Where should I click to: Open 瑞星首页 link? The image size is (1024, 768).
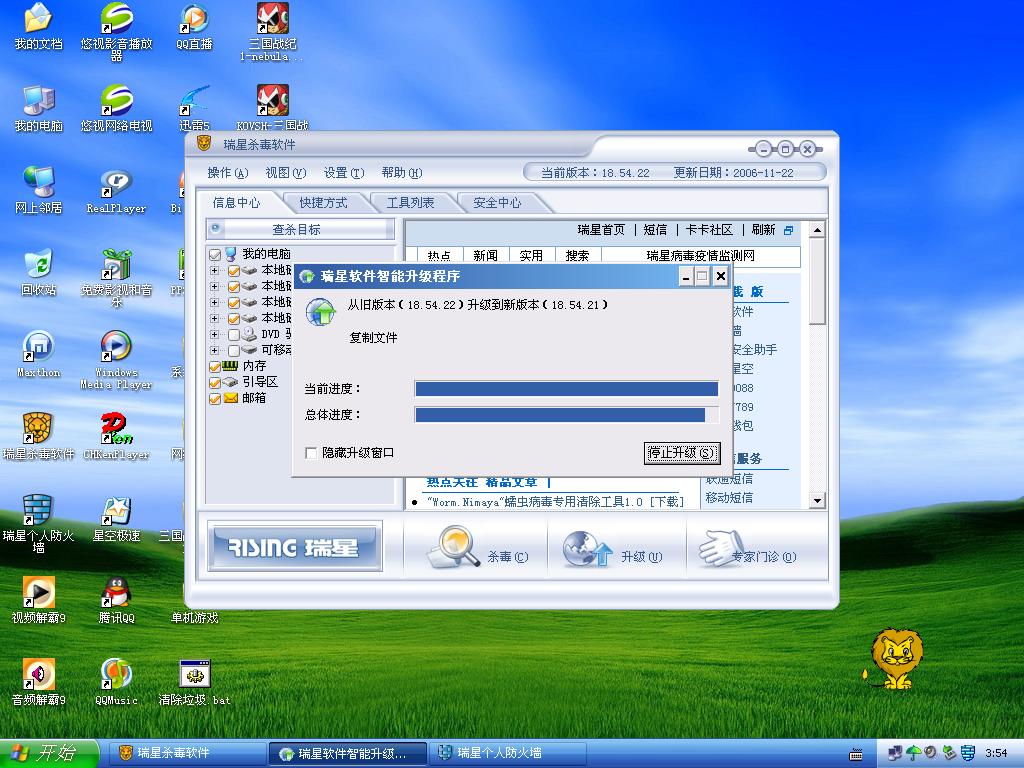(601, 230)
